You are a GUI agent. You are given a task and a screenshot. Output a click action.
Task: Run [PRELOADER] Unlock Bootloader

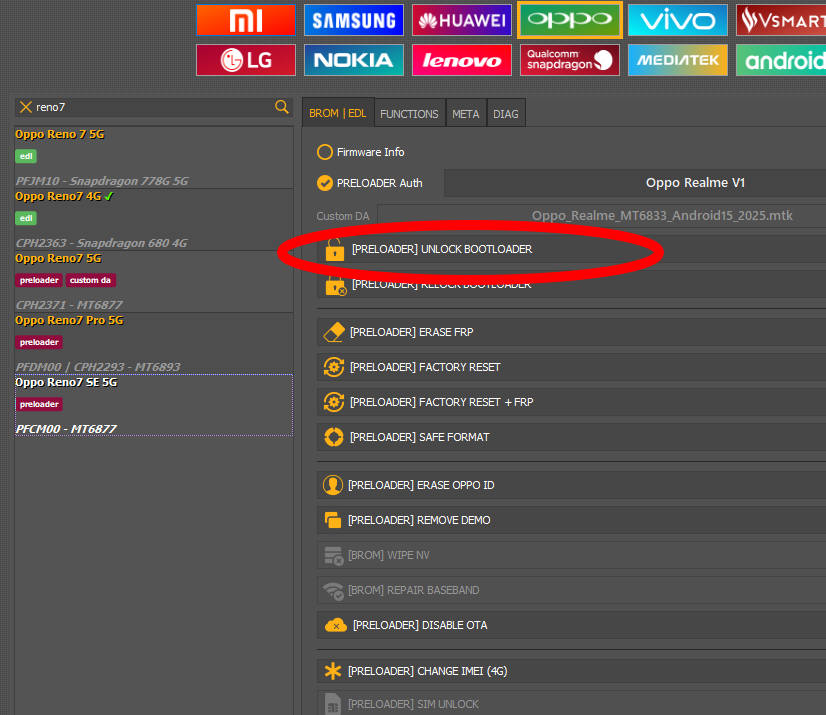(572, 249)
